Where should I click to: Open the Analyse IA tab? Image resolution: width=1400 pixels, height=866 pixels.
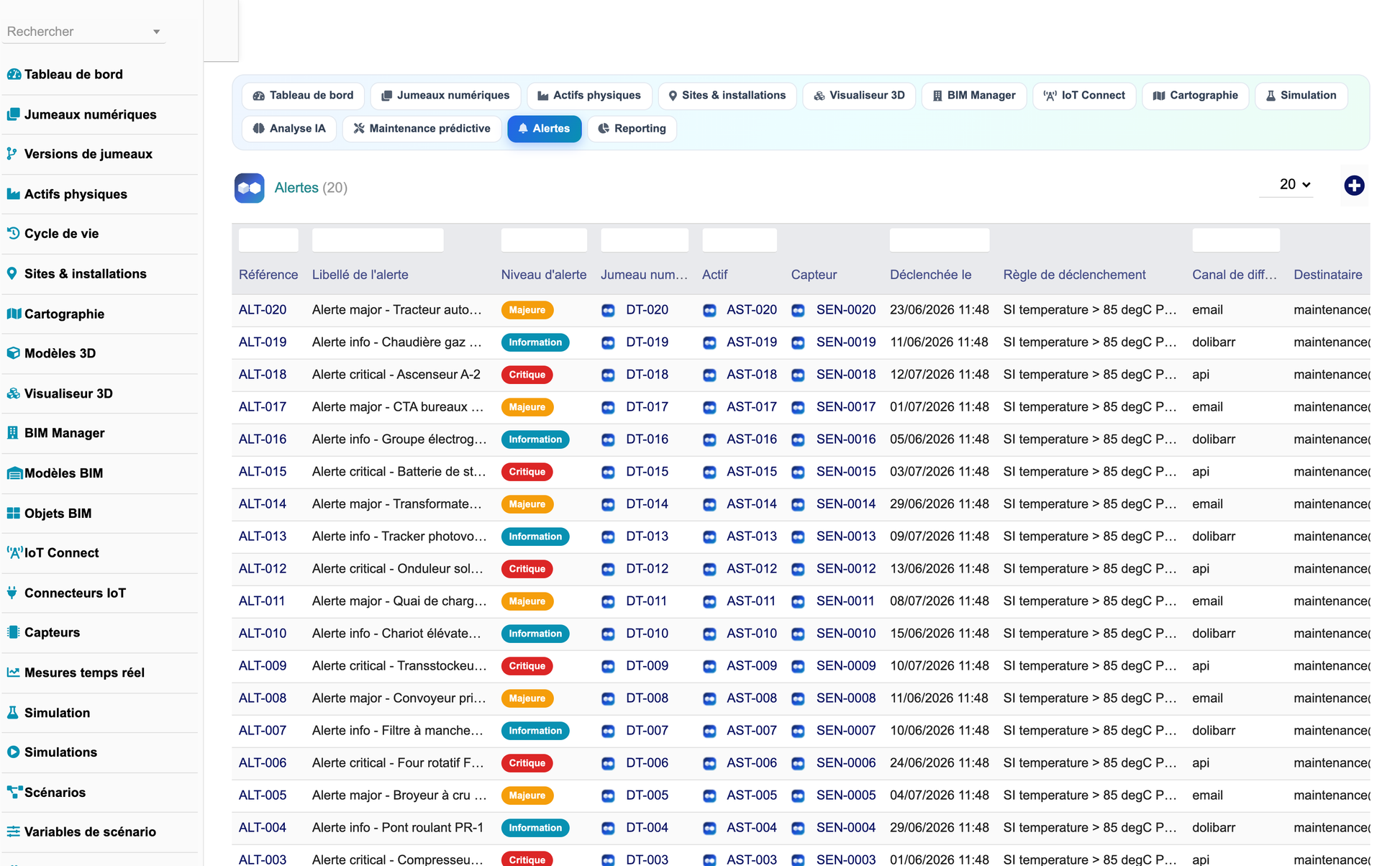[289, 129]
